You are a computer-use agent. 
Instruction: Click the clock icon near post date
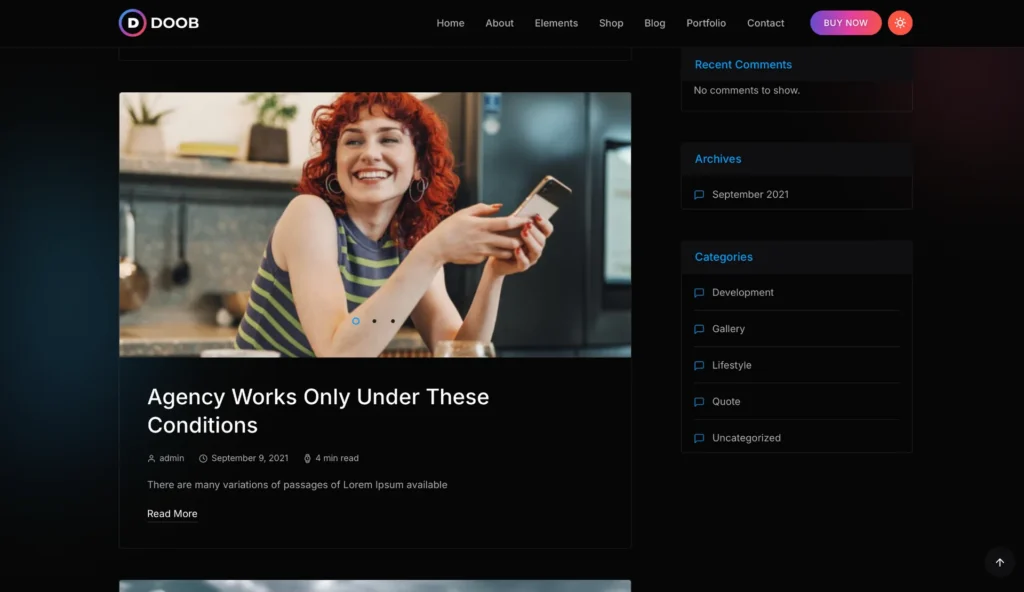click(203, 459)
